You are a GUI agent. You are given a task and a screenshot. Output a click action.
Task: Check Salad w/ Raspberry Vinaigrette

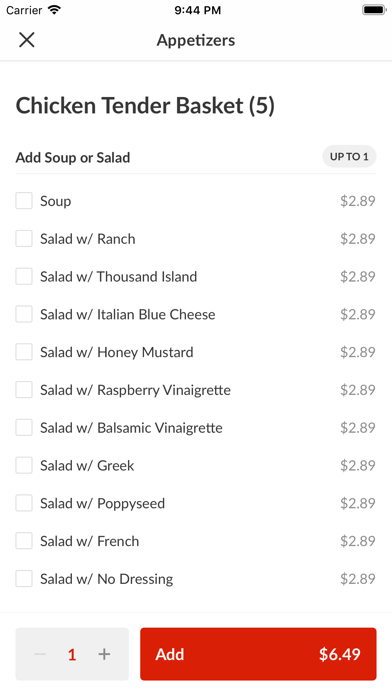click(24, 389)
